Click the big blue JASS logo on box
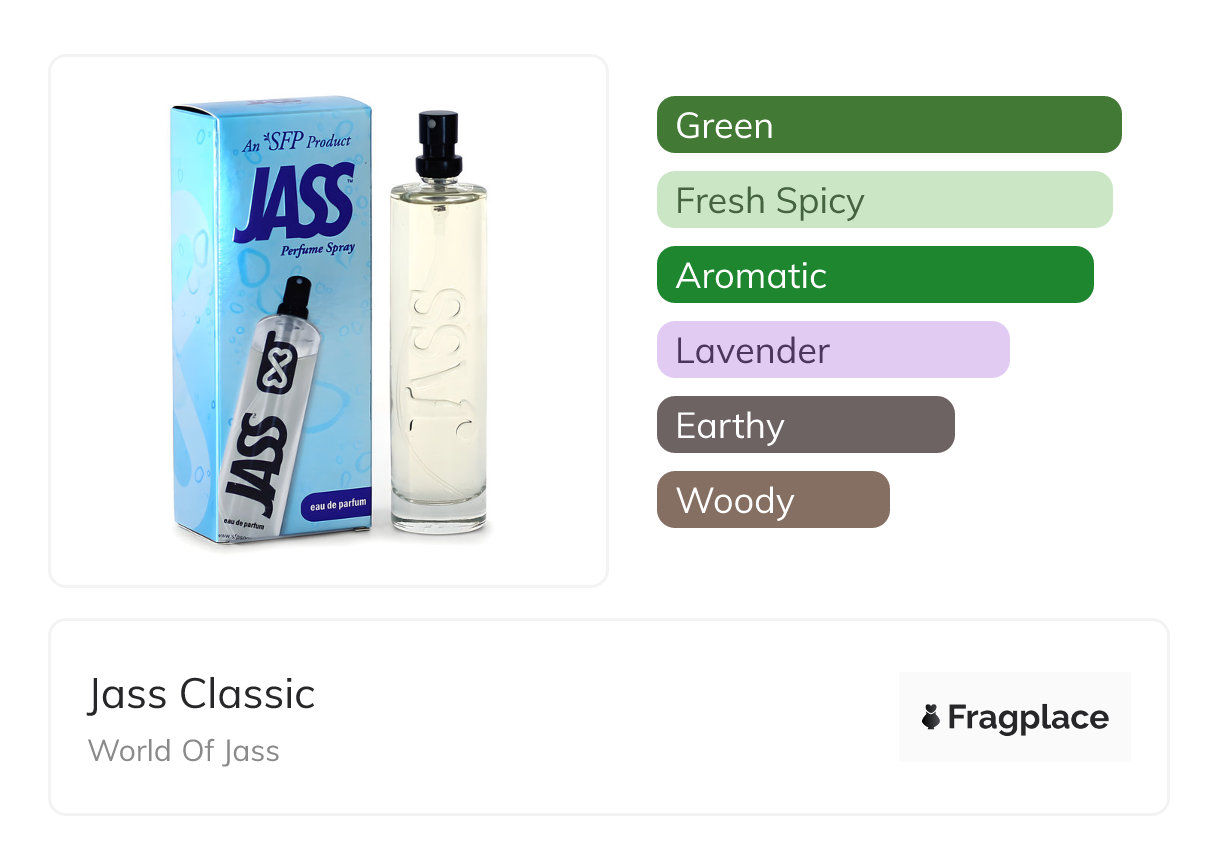 [x=293, y=203]
